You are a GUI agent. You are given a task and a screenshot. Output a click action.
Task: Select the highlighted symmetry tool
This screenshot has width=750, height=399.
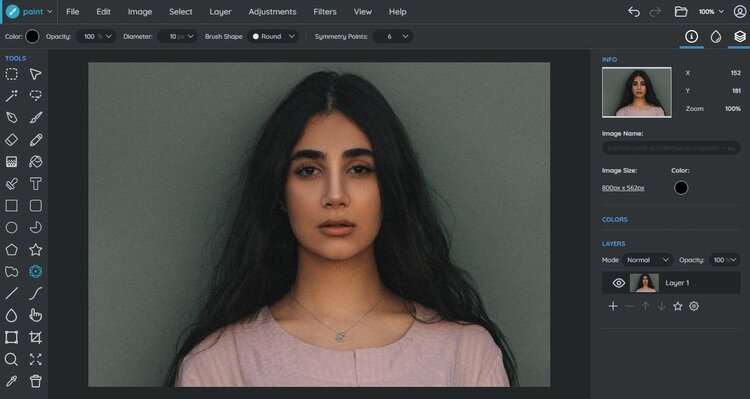click(35, 272)
